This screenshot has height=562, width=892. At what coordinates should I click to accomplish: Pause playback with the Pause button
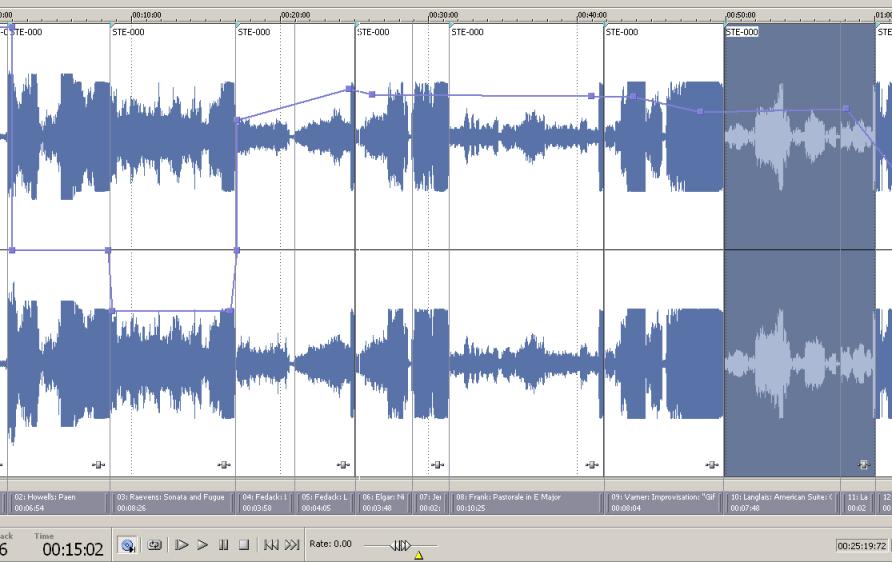223,545
